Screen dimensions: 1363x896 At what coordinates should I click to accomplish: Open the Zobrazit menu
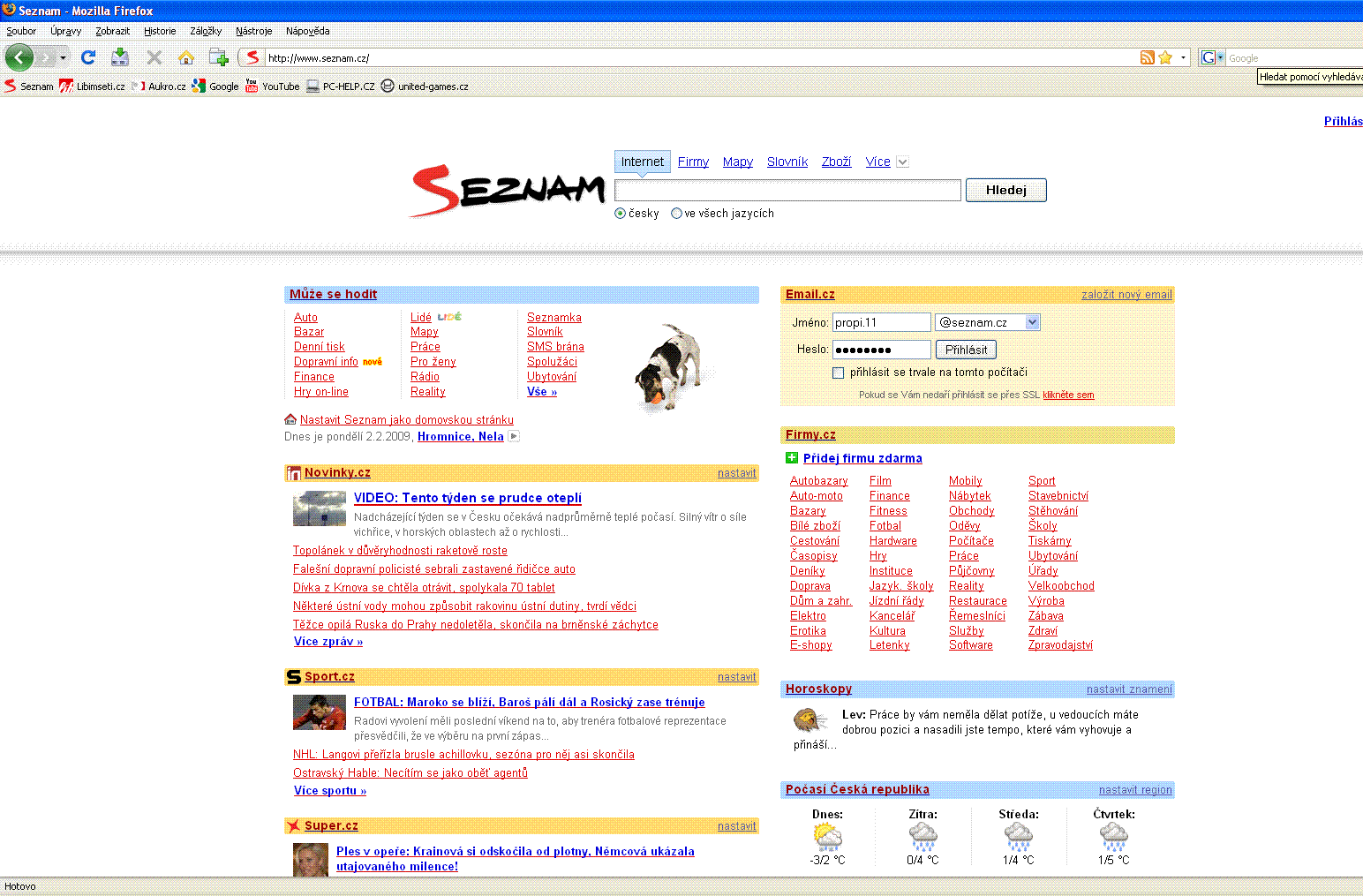112,31
